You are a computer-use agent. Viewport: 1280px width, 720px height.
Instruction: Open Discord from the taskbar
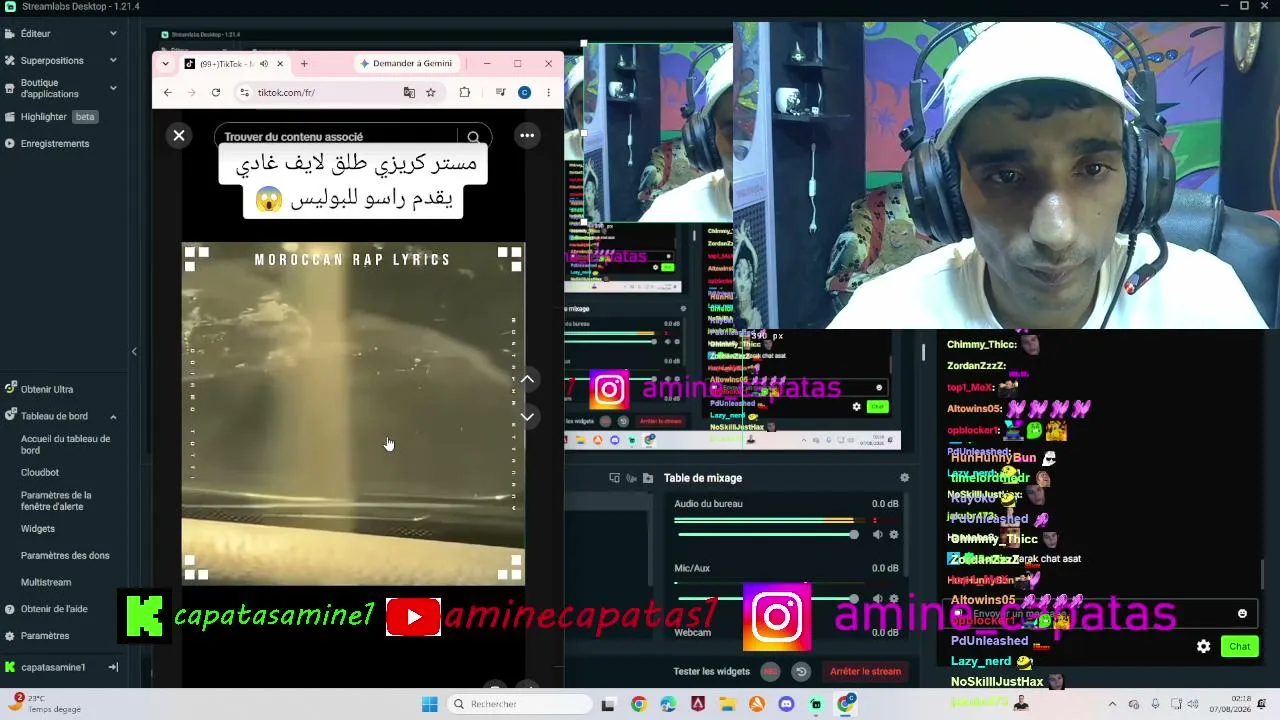coord(786,704)
